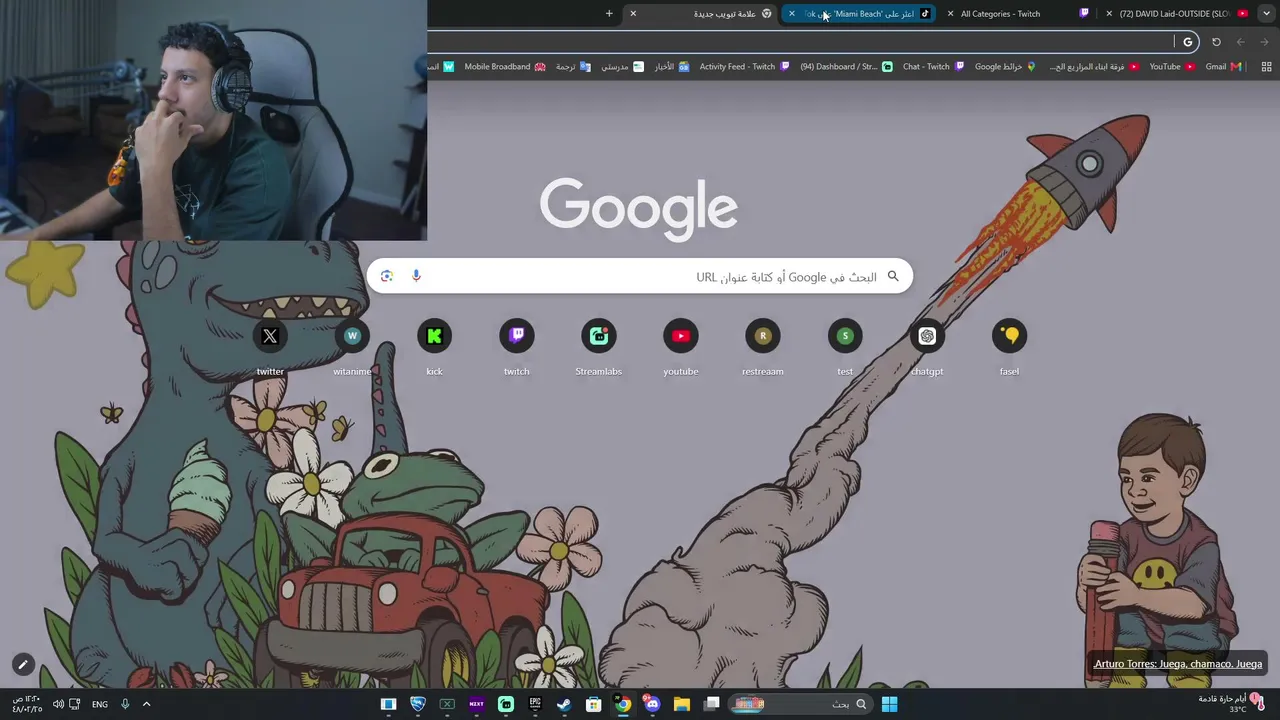Open clock and date in taskbar
The image size is (1280, 720).
[x=27, y=704]
